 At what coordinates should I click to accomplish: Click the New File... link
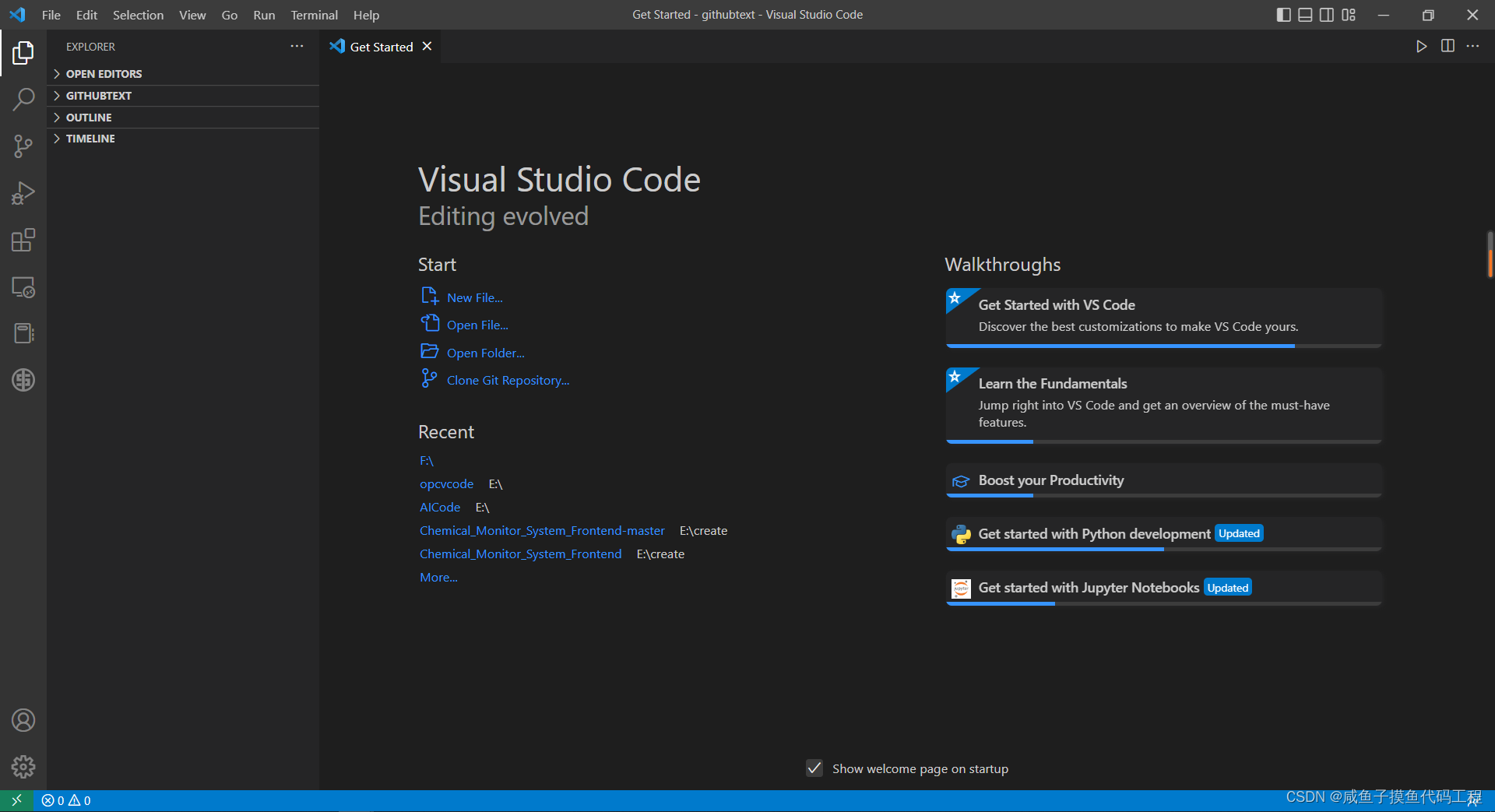click(x=475, y=297)
